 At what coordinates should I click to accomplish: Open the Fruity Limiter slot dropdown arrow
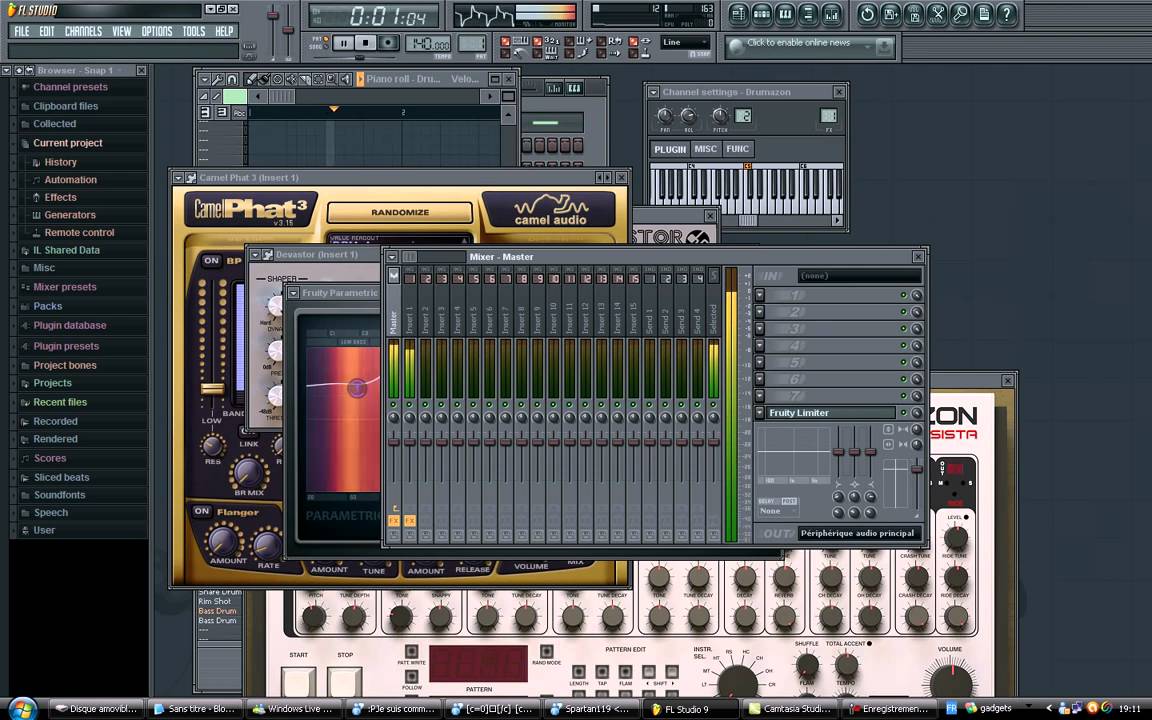(760, 412)
